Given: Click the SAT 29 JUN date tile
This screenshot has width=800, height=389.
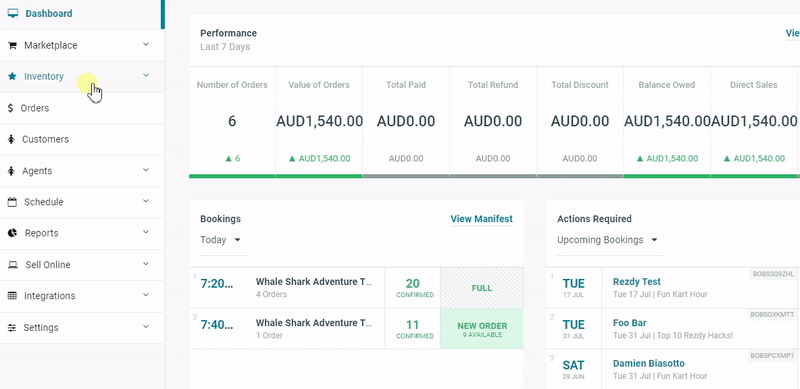Looking at the screenshot, I should [573, 369].
